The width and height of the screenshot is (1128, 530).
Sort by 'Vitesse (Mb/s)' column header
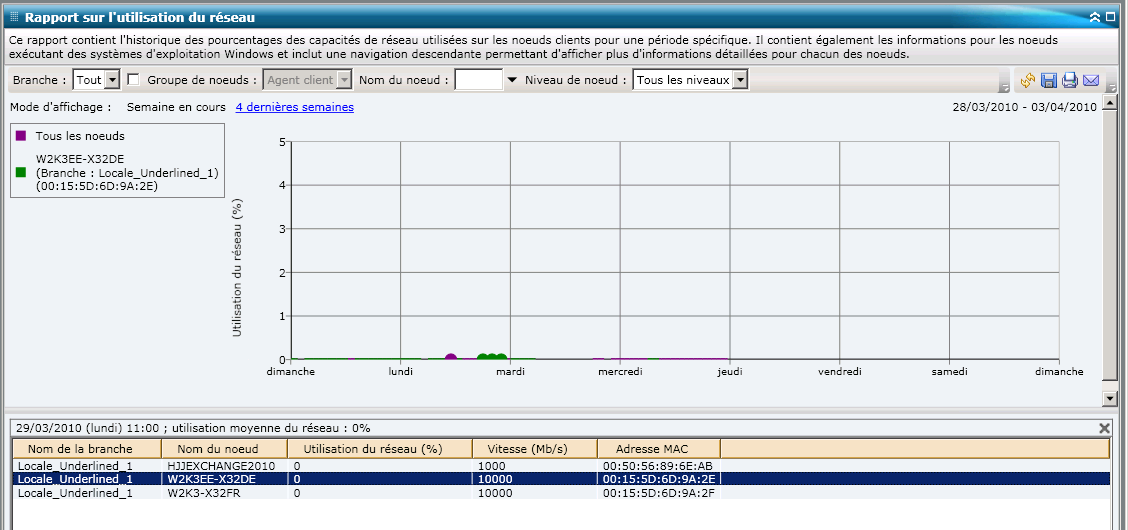535,448
